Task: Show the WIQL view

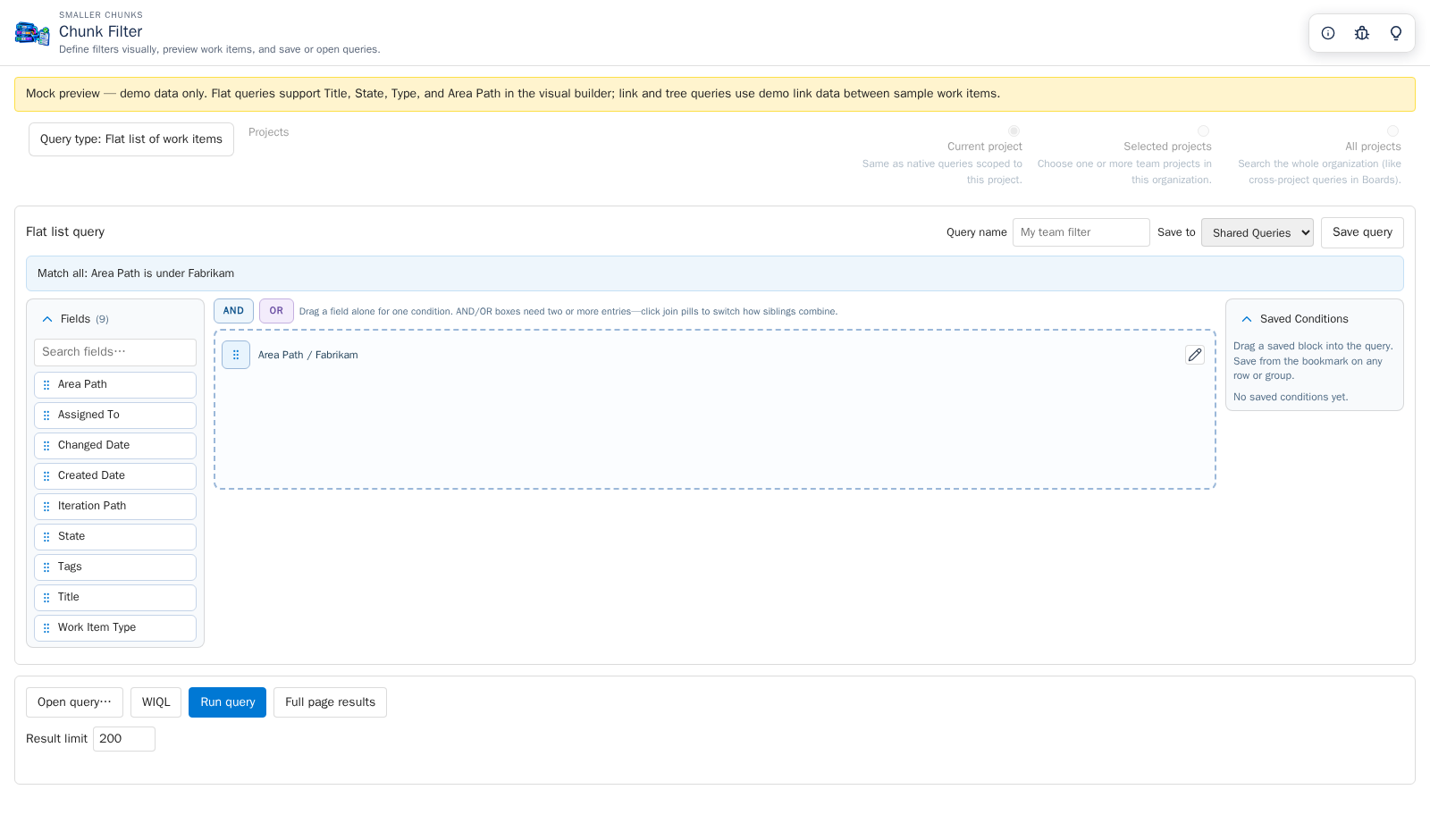Action: [156, 702]
